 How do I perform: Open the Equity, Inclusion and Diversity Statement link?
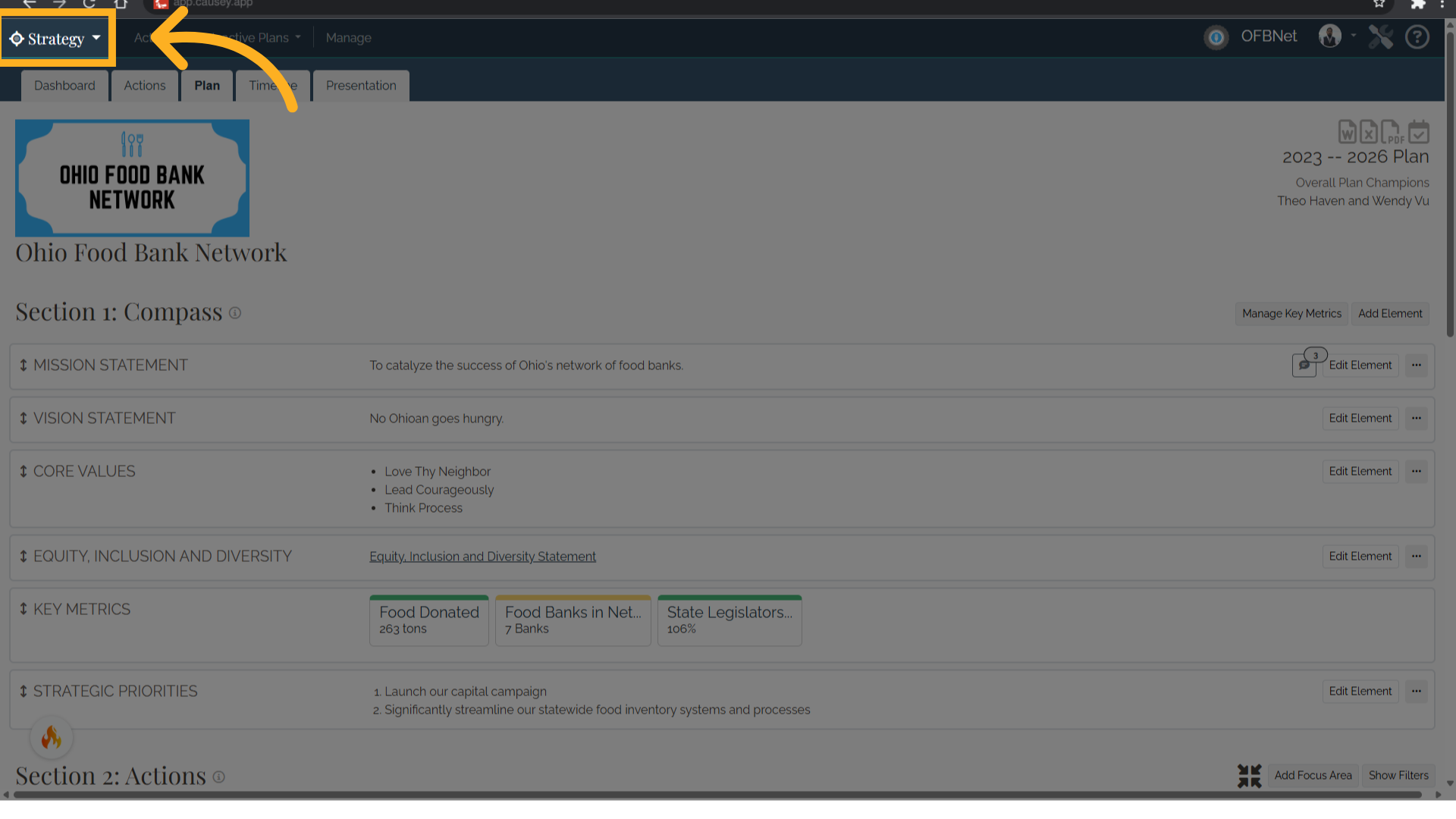[x=482, y=557]
